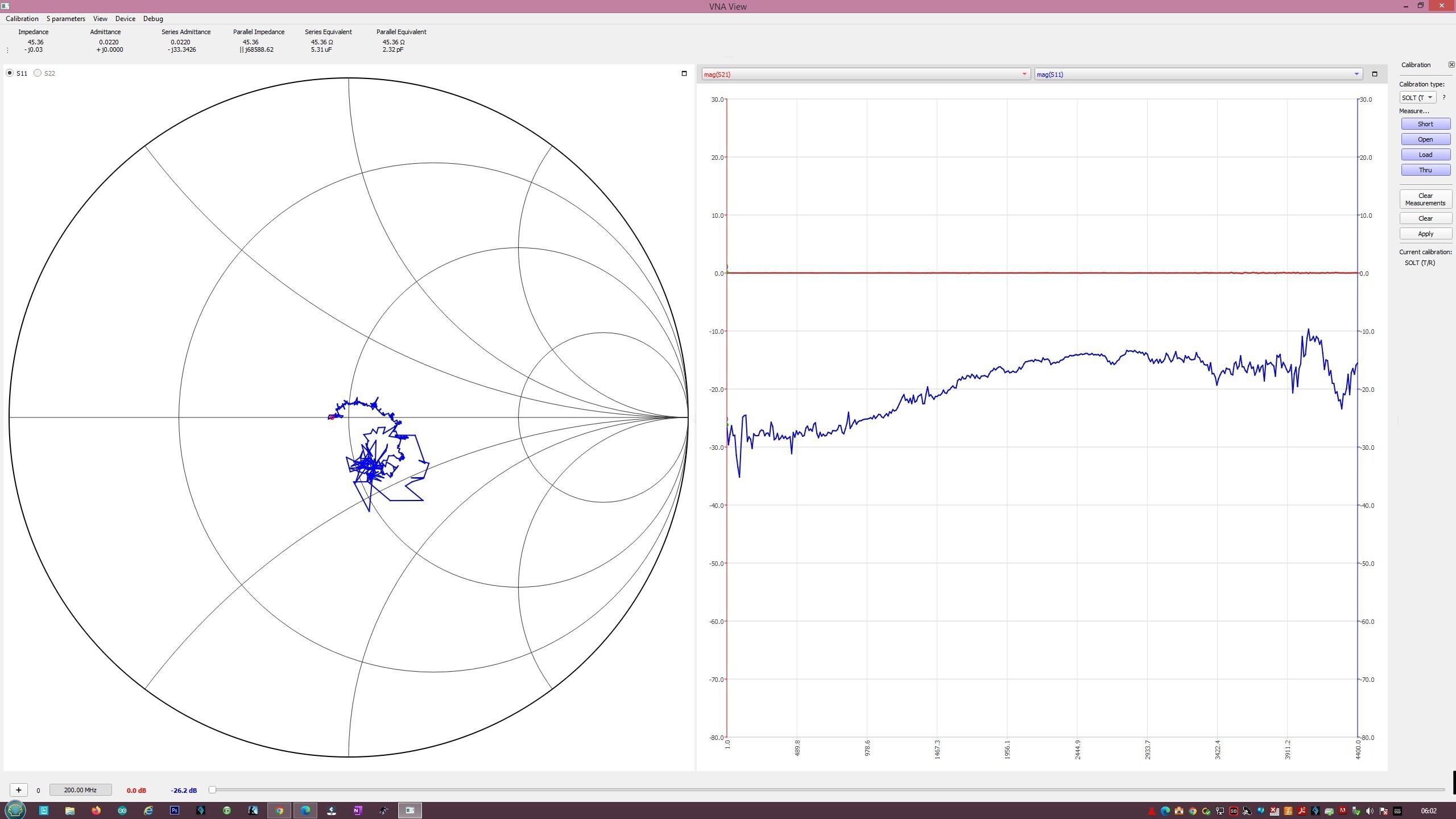Click the 0.0 dB S21 readout

pos(136,791)
